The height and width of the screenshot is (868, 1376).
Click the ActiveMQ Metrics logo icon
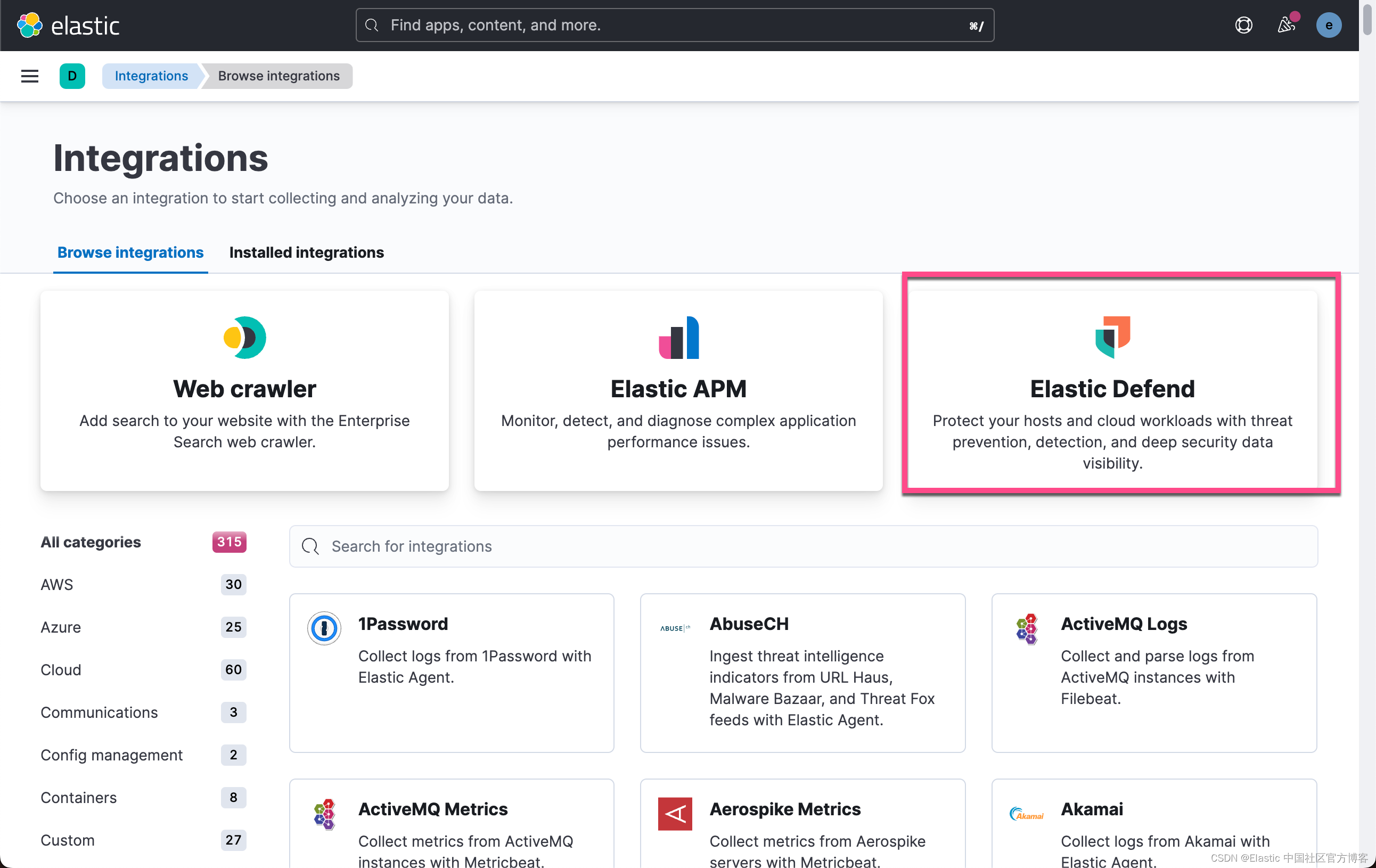[x=324, y=814]
